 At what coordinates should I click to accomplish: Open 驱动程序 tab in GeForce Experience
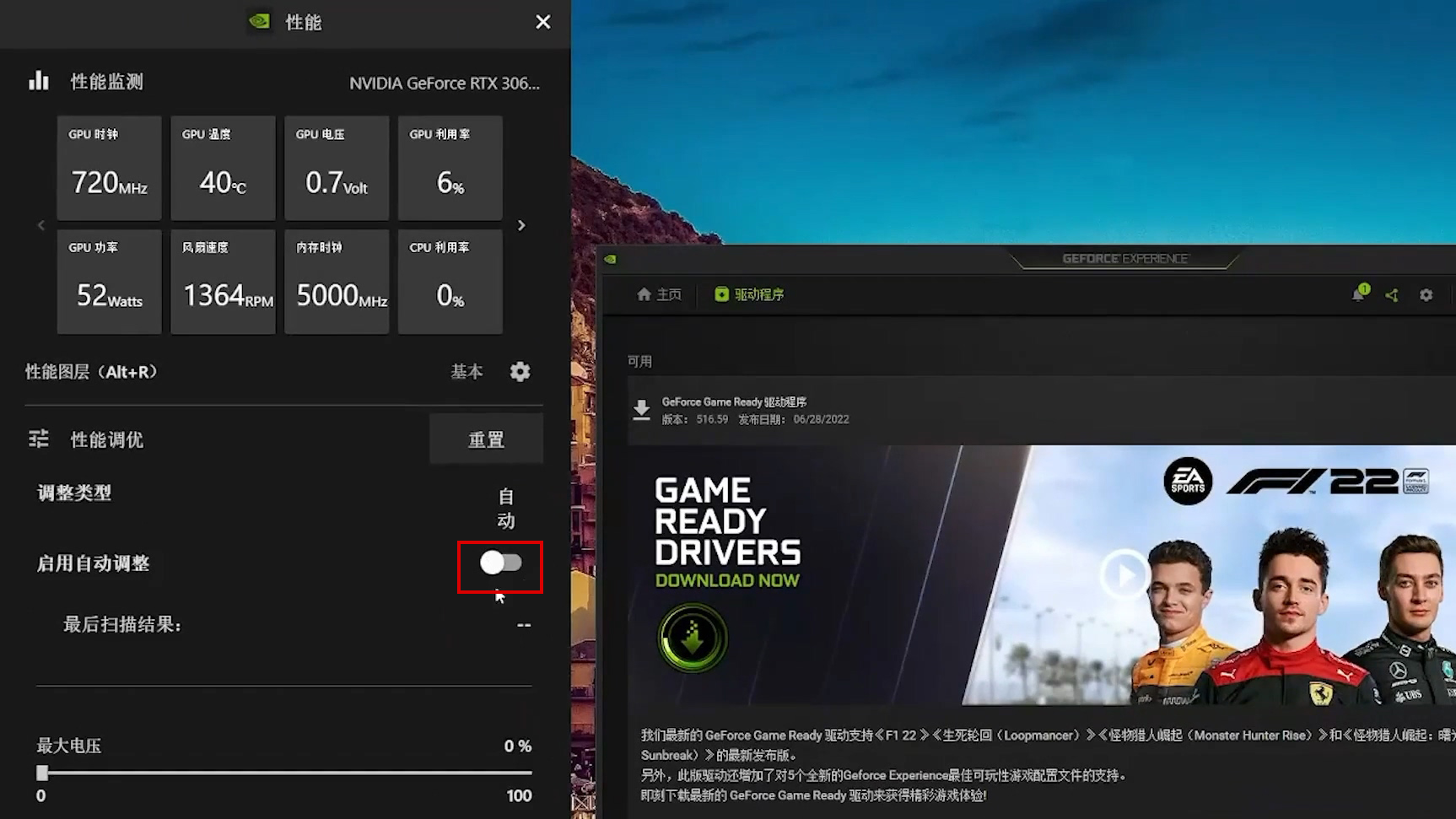pos(749,294)
